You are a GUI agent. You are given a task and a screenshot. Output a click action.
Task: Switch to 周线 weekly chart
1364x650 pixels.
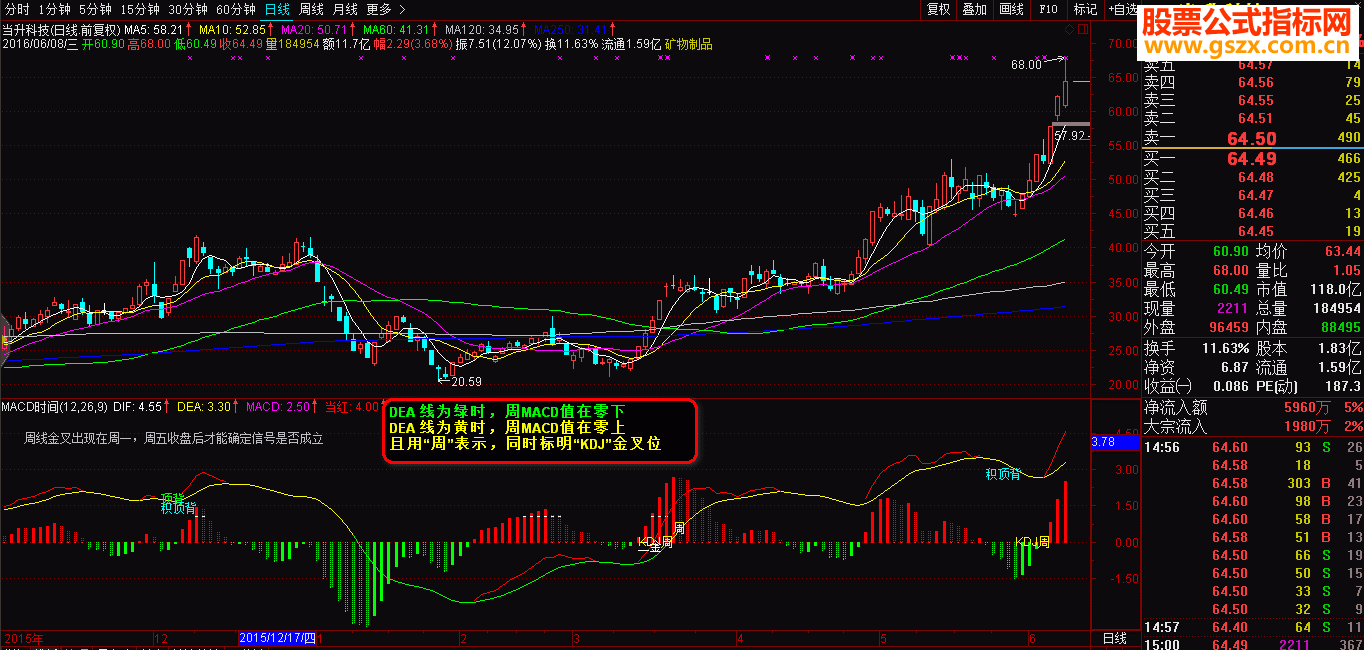pos(312,9)
